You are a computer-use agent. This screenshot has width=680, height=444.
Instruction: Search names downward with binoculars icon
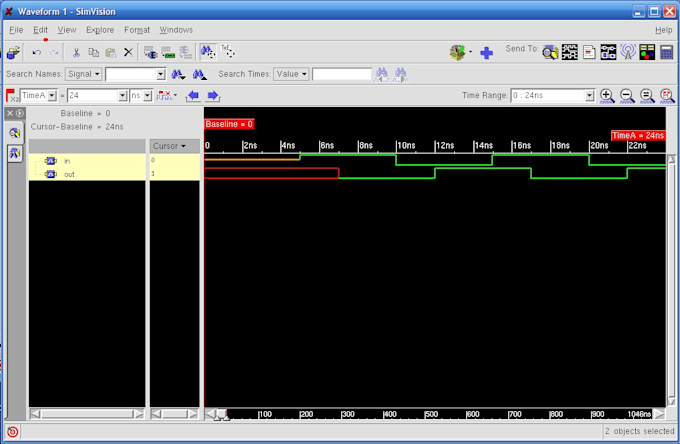pos(179,75)
